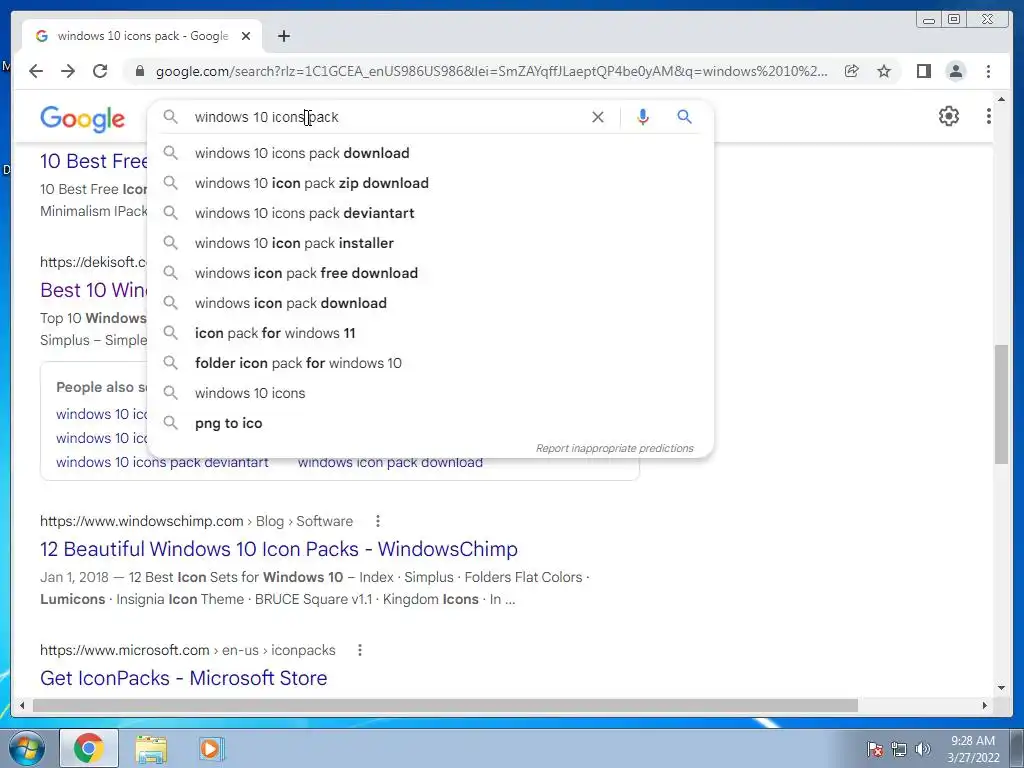Screen dimensions: 1024x768
Task: Click the address bar URL
Action: point(491,71)
